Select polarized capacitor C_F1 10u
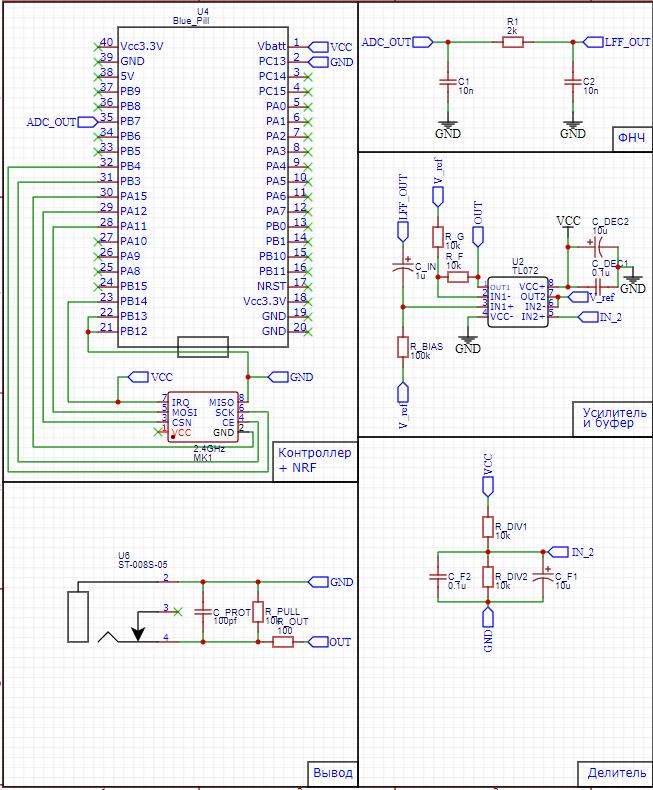653x790 pixels. [x=543, y=576]
